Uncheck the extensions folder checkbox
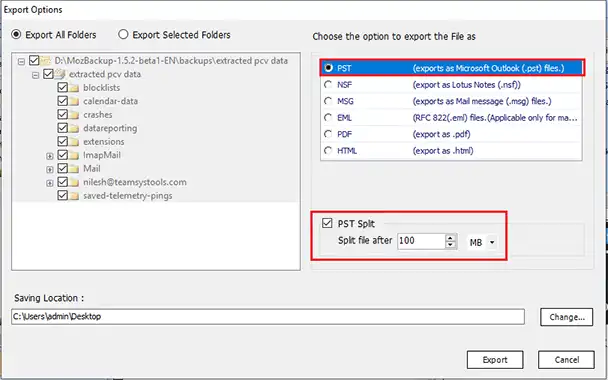The width and height of the screenshot is (608, 380). (x=62, y=141)
